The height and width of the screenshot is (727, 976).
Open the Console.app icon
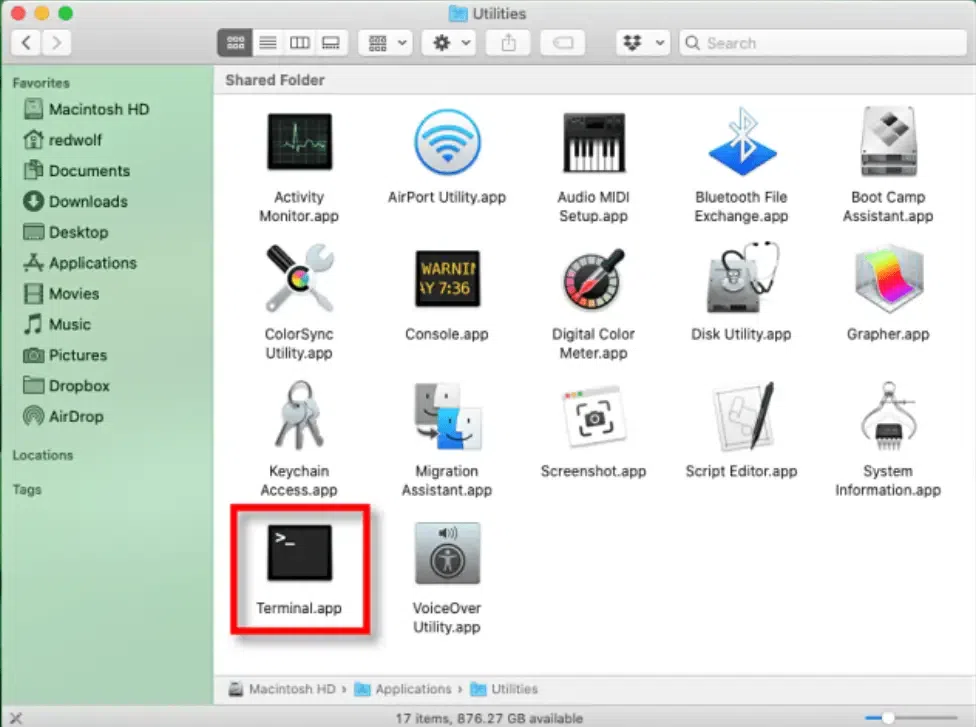click(447, 278)
